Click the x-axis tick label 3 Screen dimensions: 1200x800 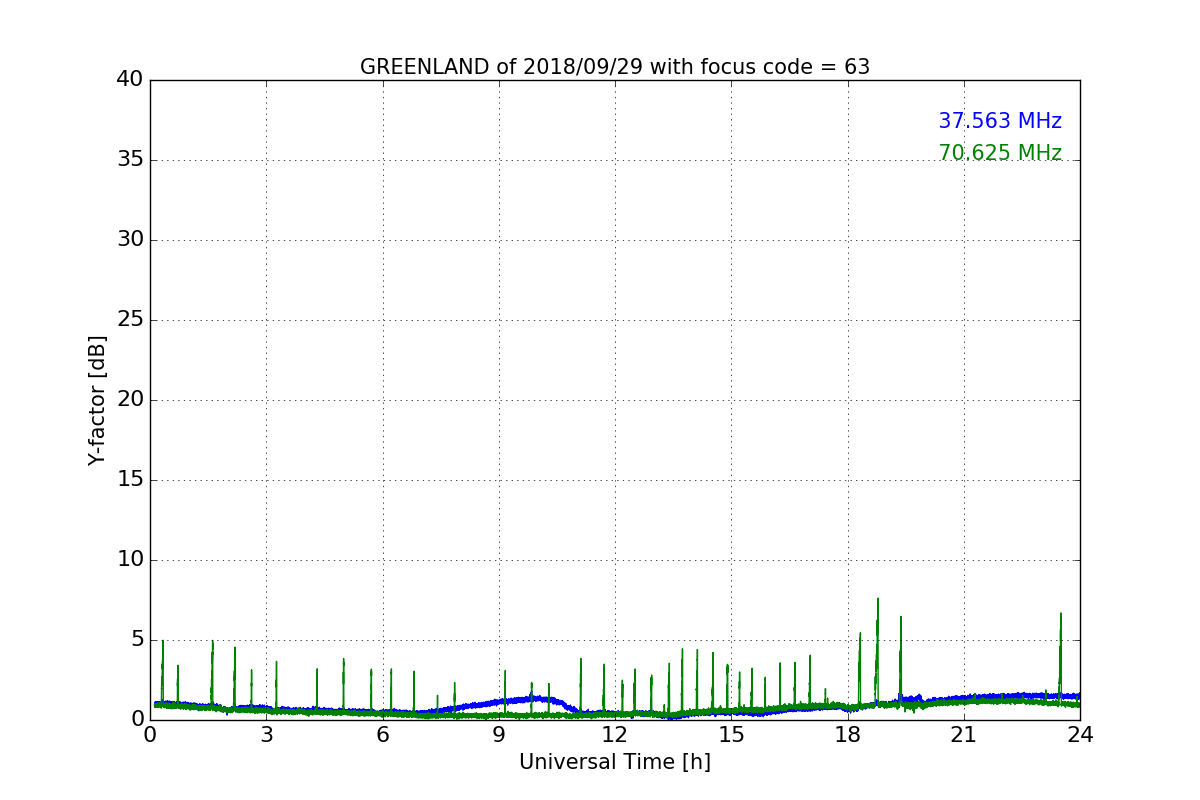click(266, 735)
